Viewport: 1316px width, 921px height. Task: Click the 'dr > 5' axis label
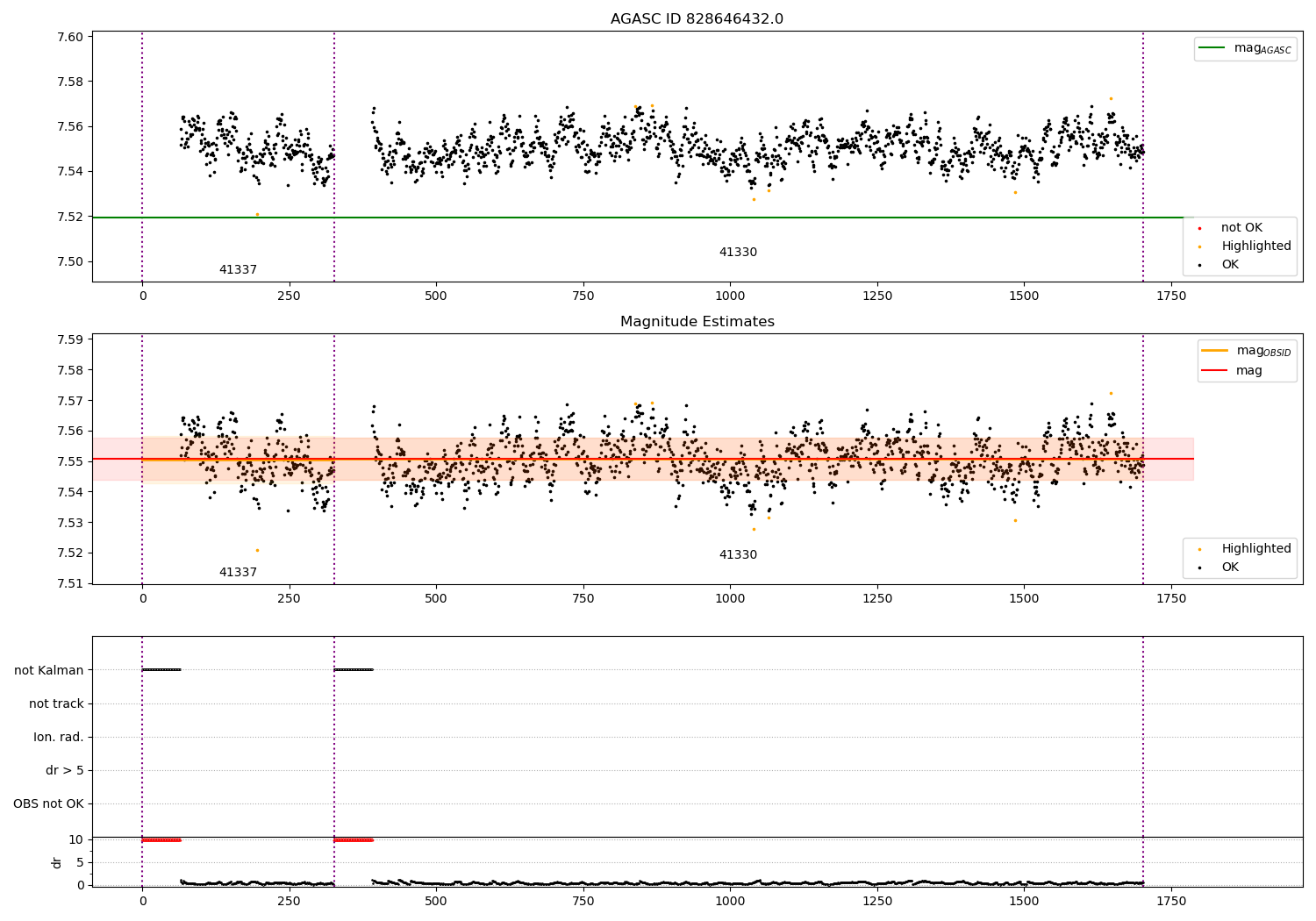click(65, 771)
